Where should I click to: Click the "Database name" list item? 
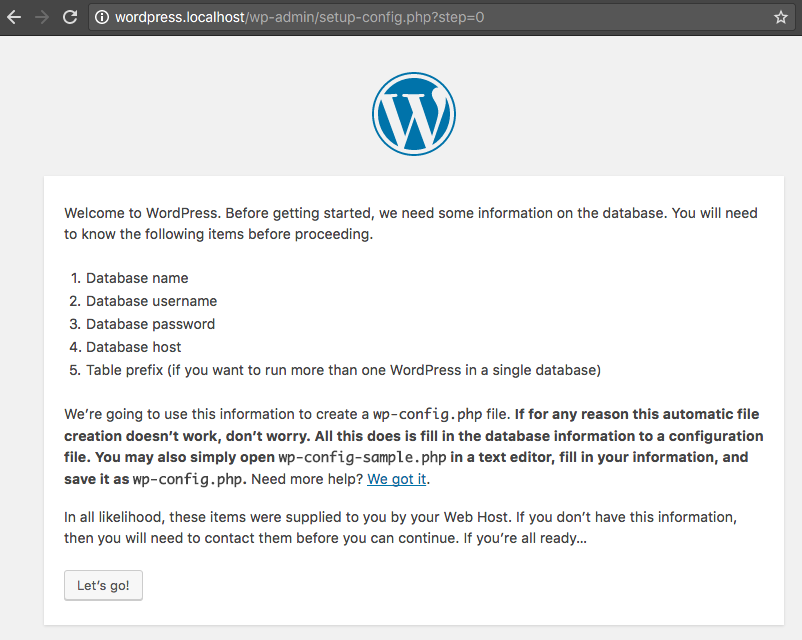tap(137, 278)
